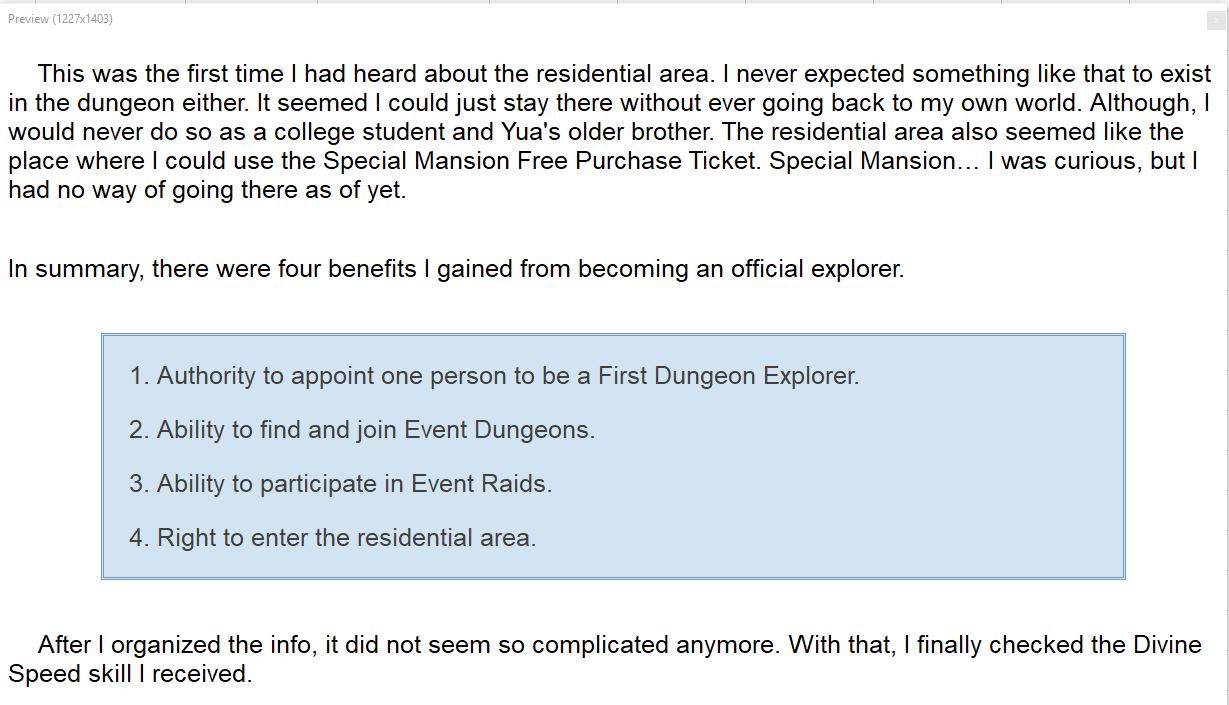The image size is (1229, 705).
Task: Click the Preview (1227x1403) title label
Action: click(60, 19)
